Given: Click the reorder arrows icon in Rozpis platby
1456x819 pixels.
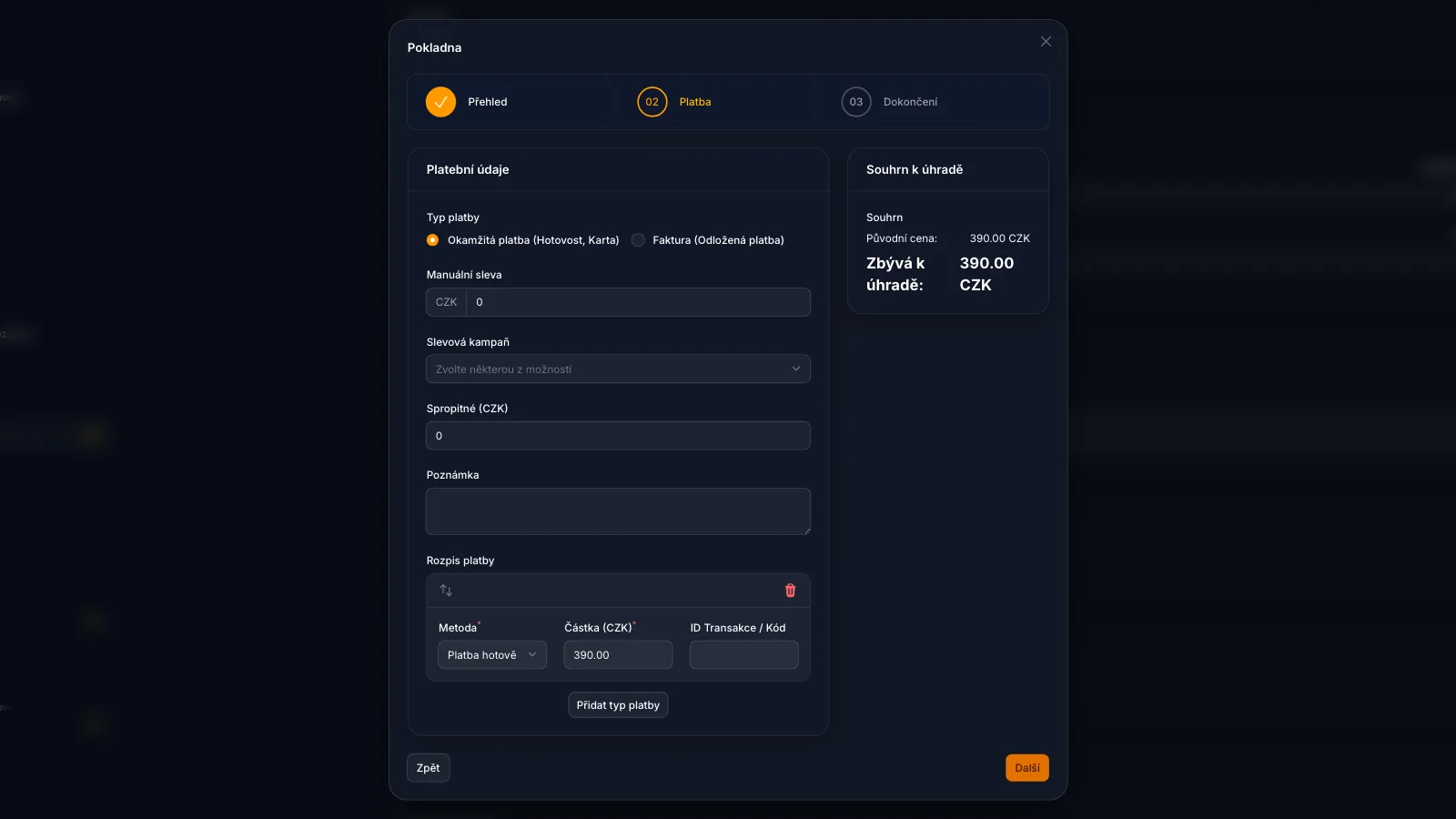Looking at the screenshot, I should 446,591.
